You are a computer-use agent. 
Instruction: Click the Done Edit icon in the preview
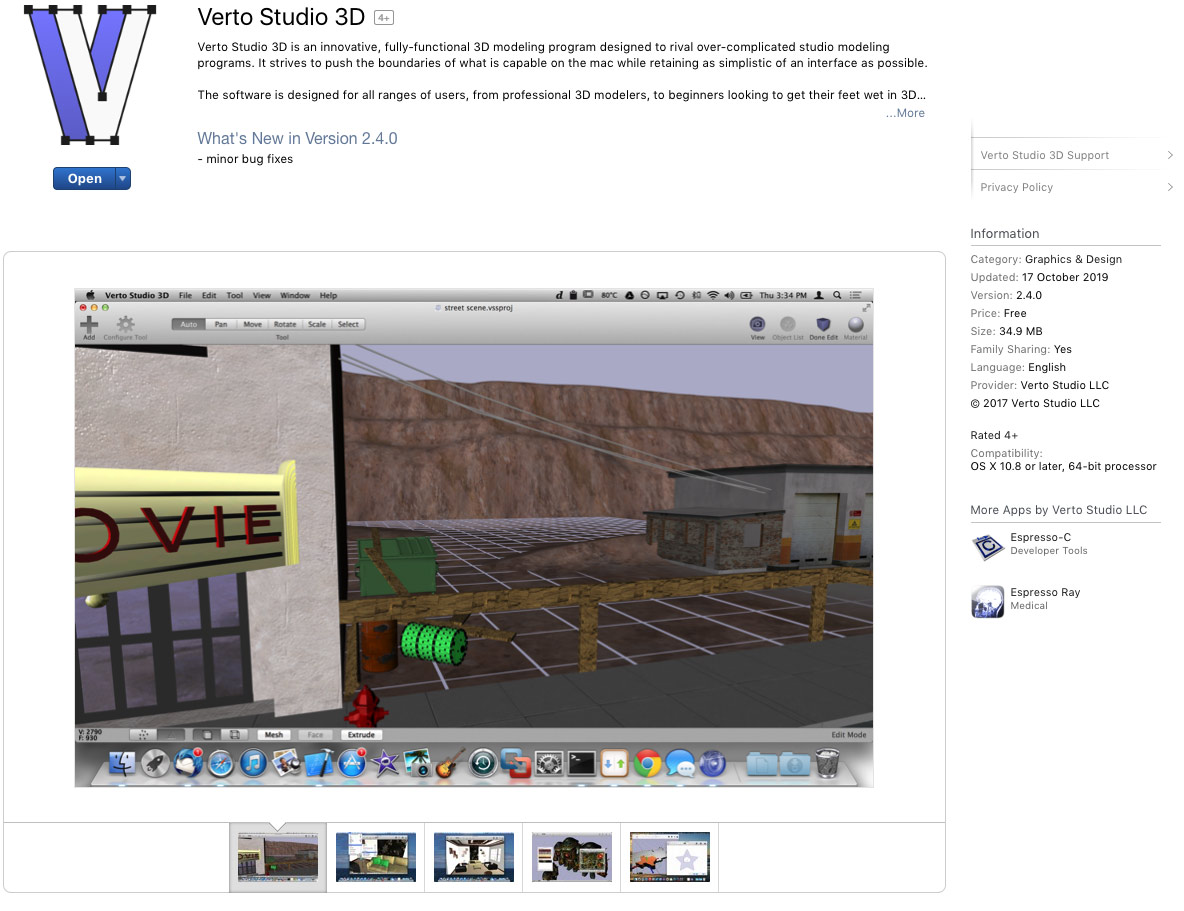tap(823, 324)
